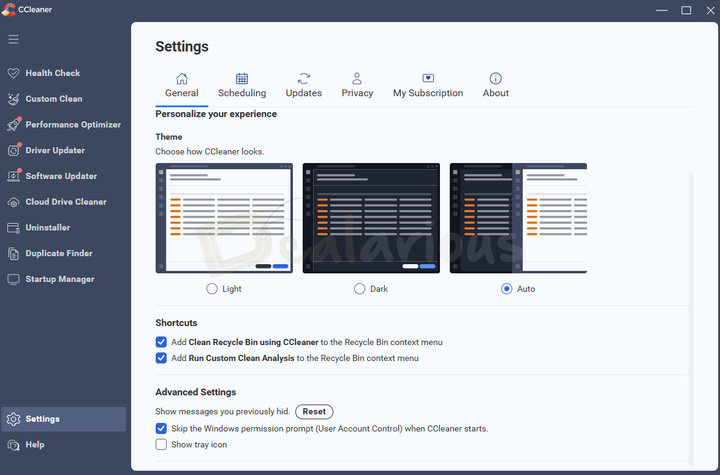The image size is (720, 475).
Task: Click the Scheduling calendar icon
Action: click(x=242, y=79)
